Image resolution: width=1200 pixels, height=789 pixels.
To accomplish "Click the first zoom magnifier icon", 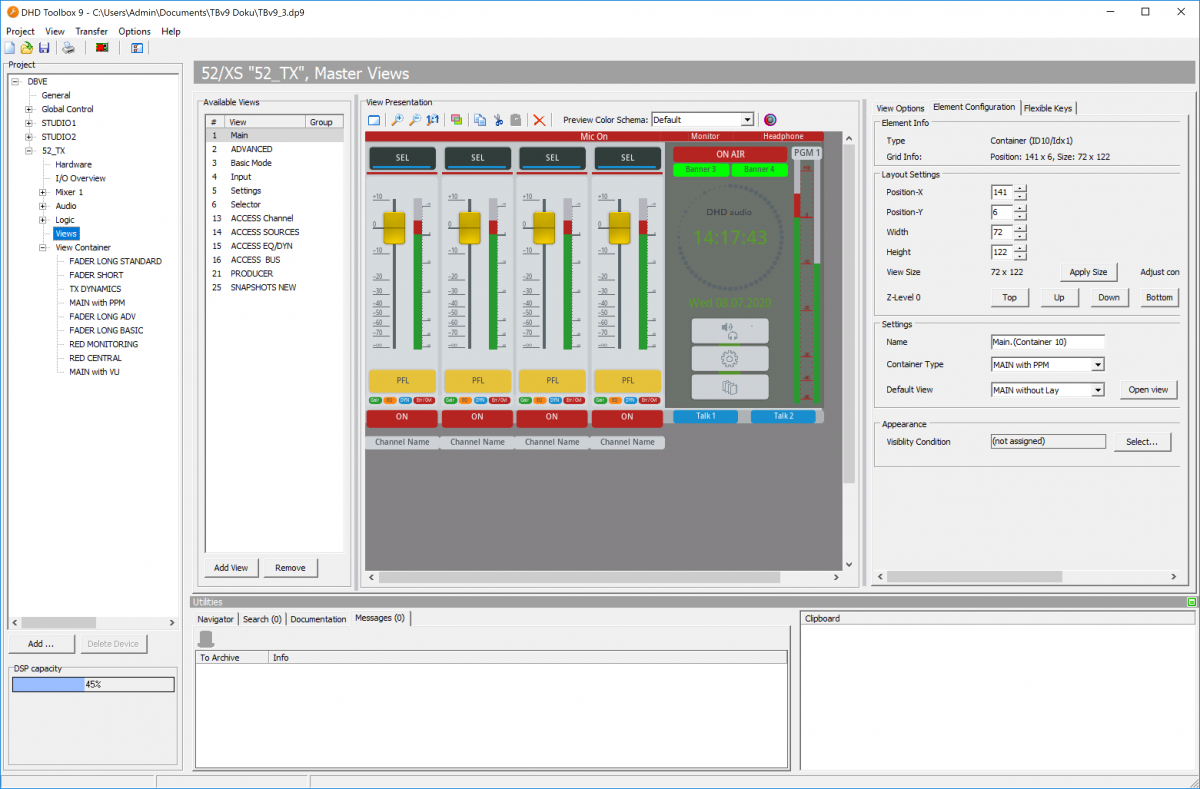I will tap(397, 120).
